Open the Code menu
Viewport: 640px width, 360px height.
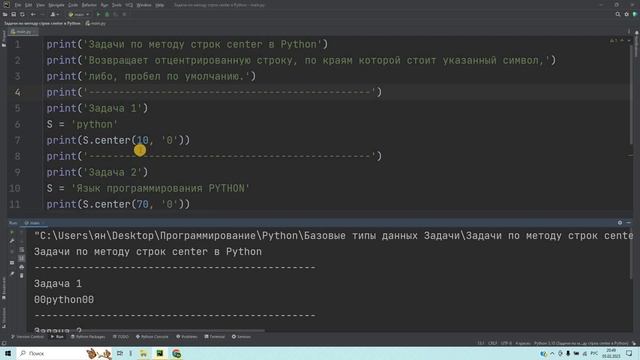[73, 5]
